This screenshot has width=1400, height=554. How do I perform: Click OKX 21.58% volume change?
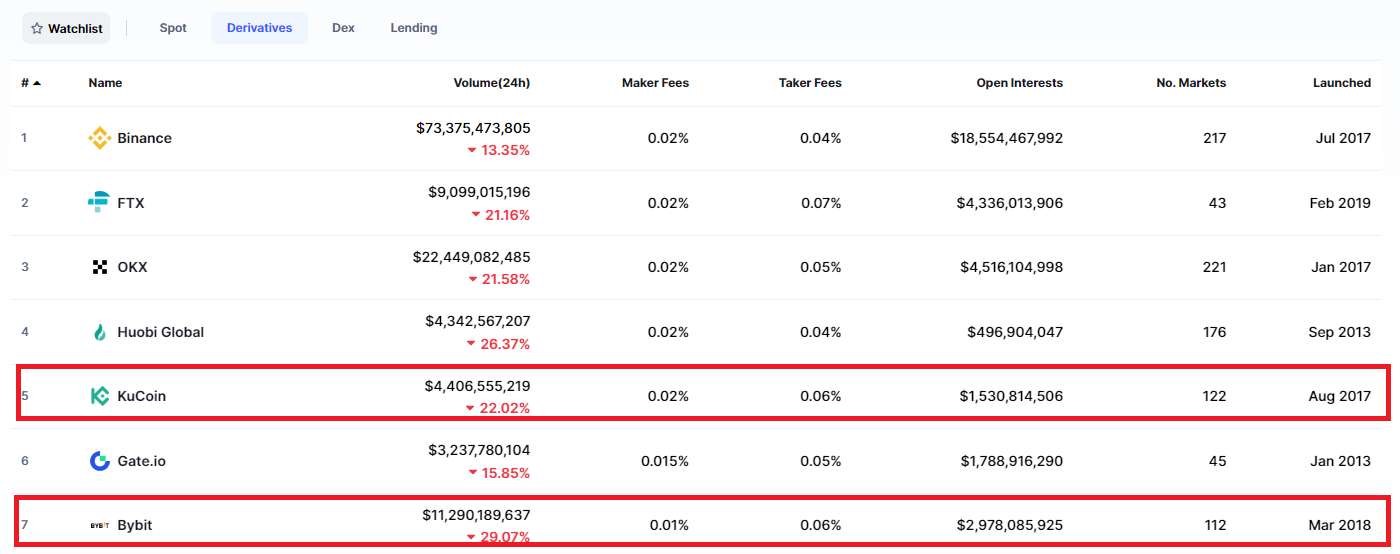[499, 279]
